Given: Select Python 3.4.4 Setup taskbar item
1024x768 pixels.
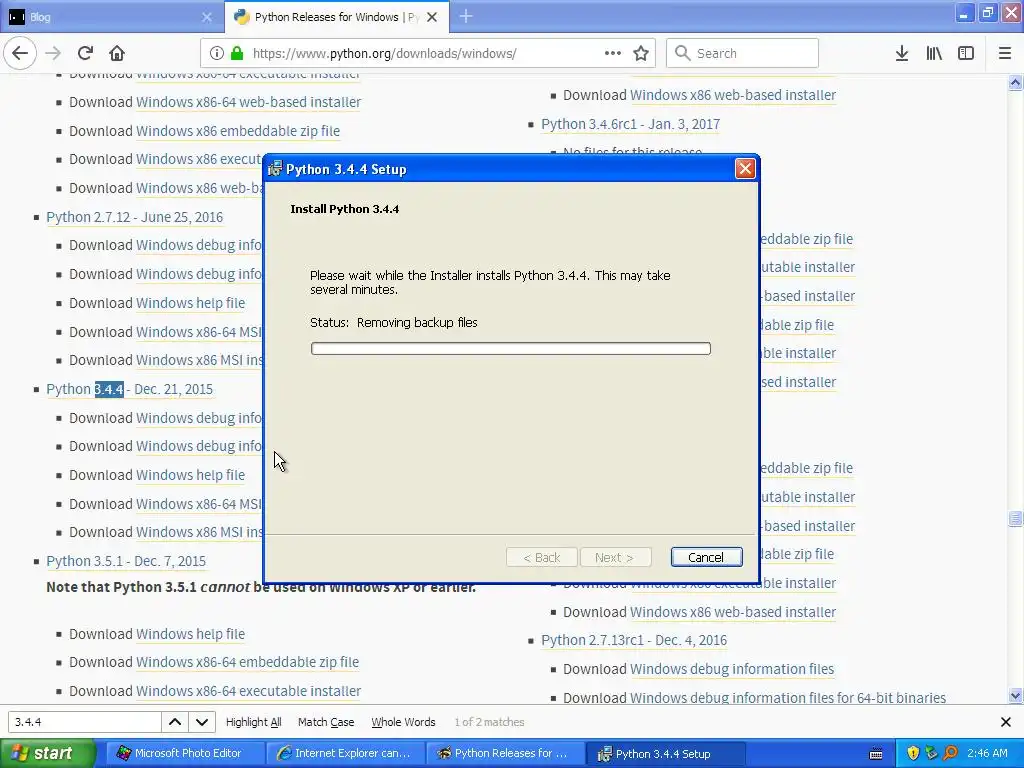Looking at the screenshot, I should pyautogui.click(x=666, y=753).
